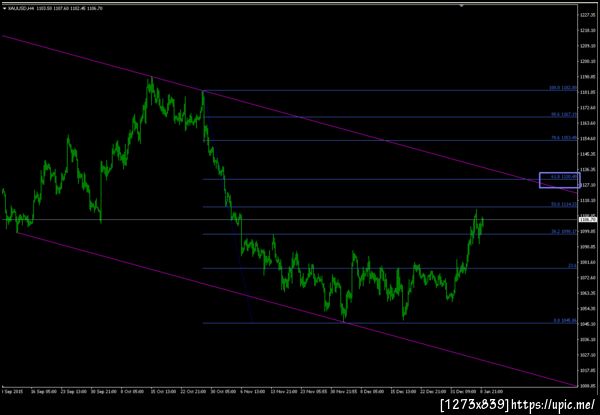The width and height of the screenshot is (600, 415).
Task: Select the 78.6 Fibonacci level label
Action: [x=563, y=138]
